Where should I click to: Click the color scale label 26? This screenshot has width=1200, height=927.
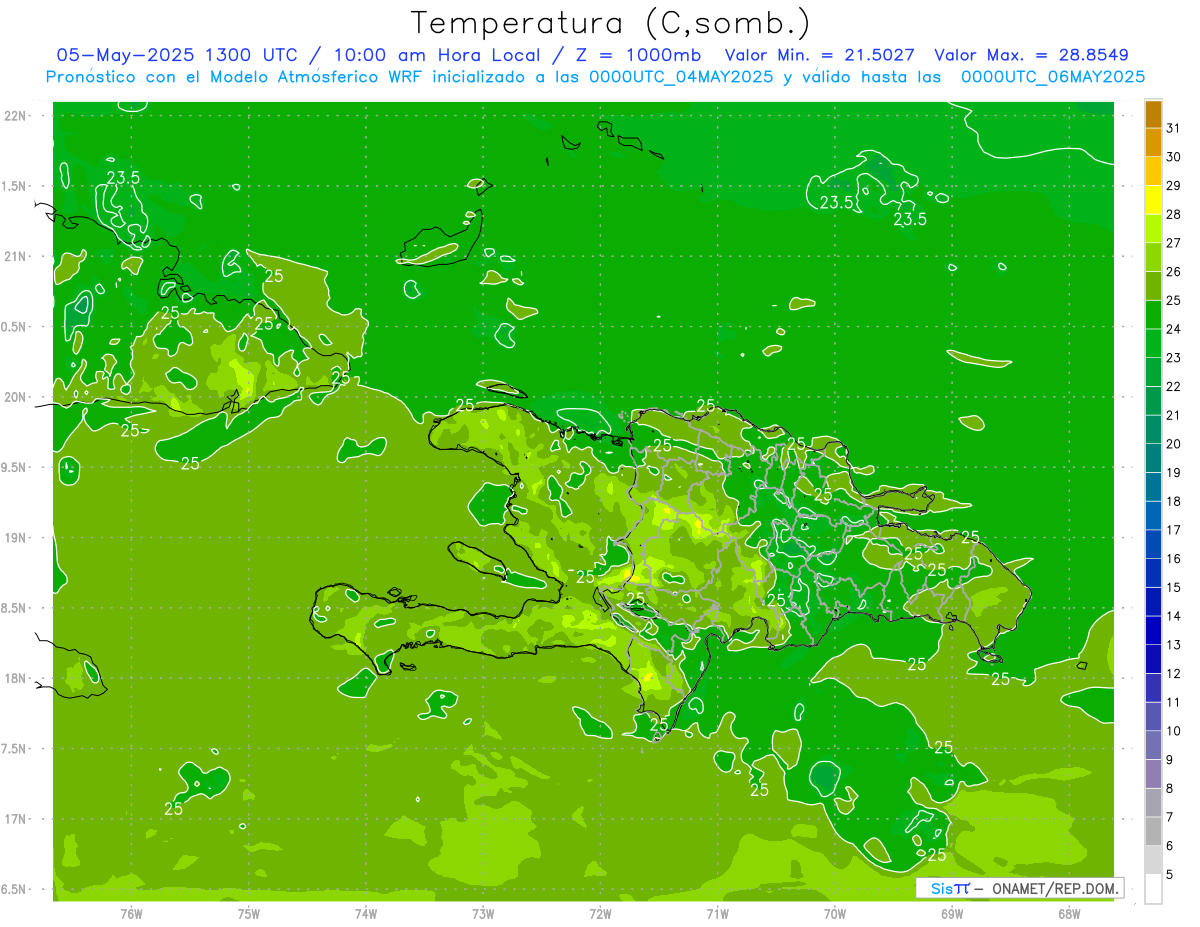[x=1174, y=271]
